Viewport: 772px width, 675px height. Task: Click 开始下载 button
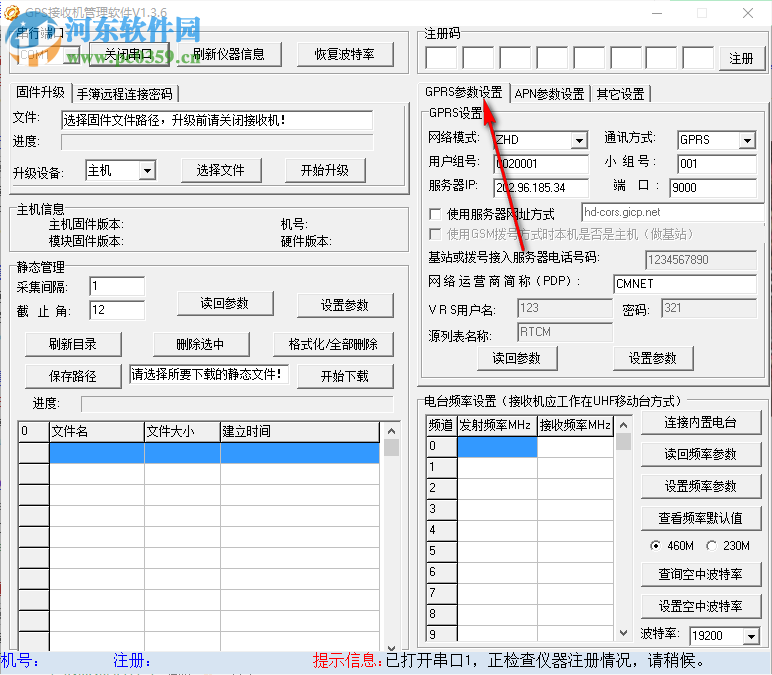tap(345, 376)
